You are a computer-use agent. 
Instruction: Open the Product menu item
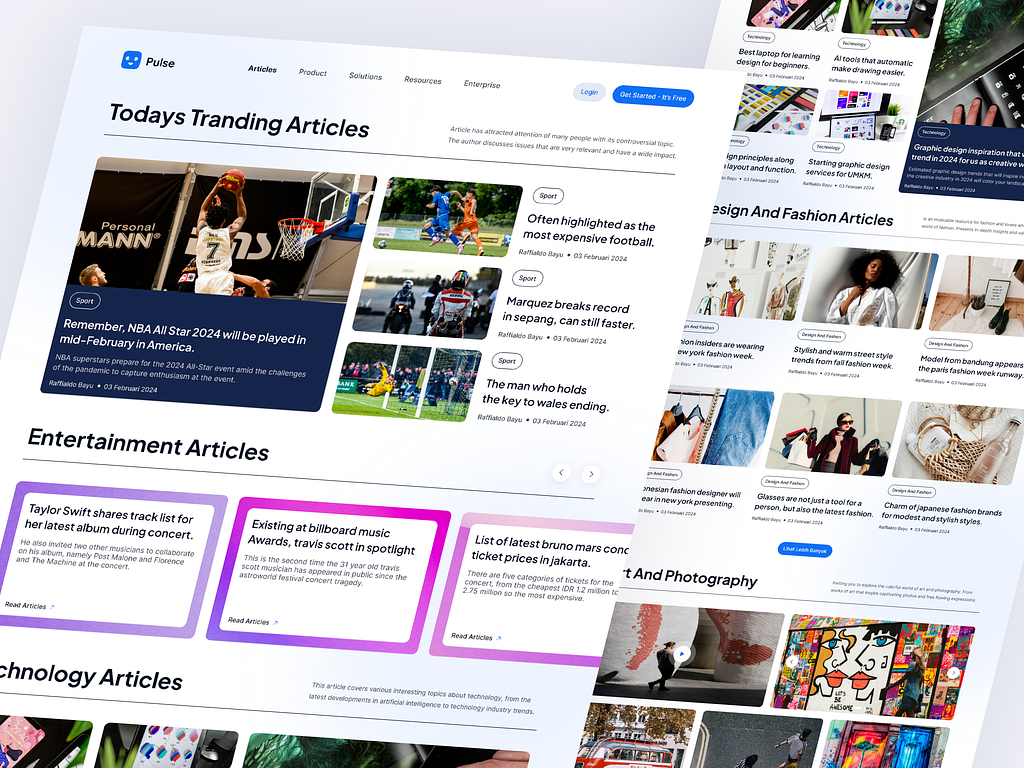pyautogui.click(x=313, y=72)
